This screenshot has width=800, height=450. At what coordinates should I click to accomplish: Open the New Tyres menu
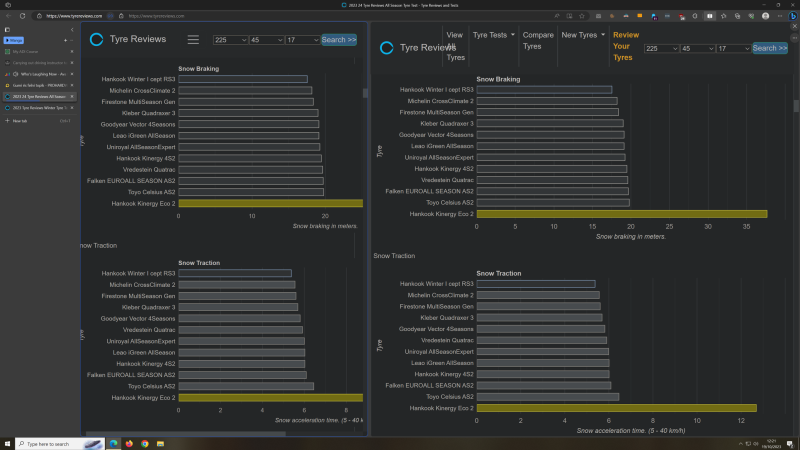[x=582, y=34]
